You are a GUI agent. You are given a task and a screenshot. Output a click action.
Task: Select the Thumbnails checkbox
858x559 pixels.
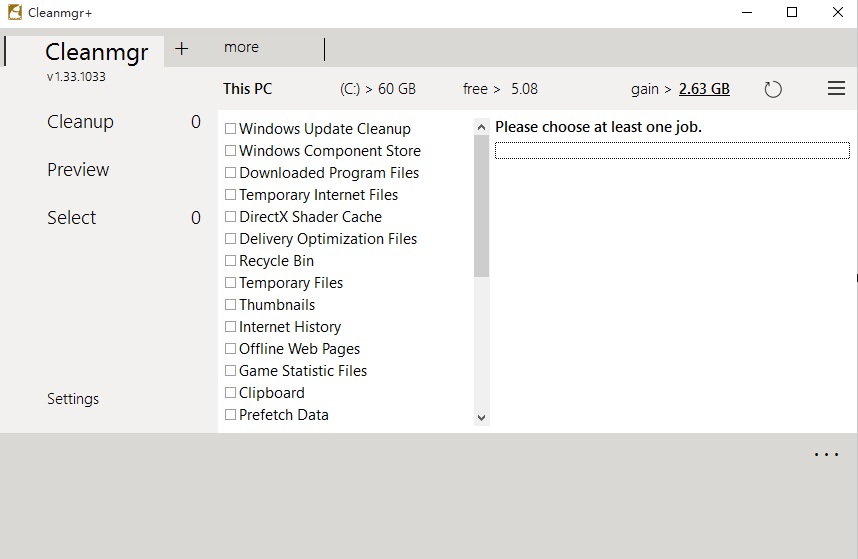click(231, 305)
